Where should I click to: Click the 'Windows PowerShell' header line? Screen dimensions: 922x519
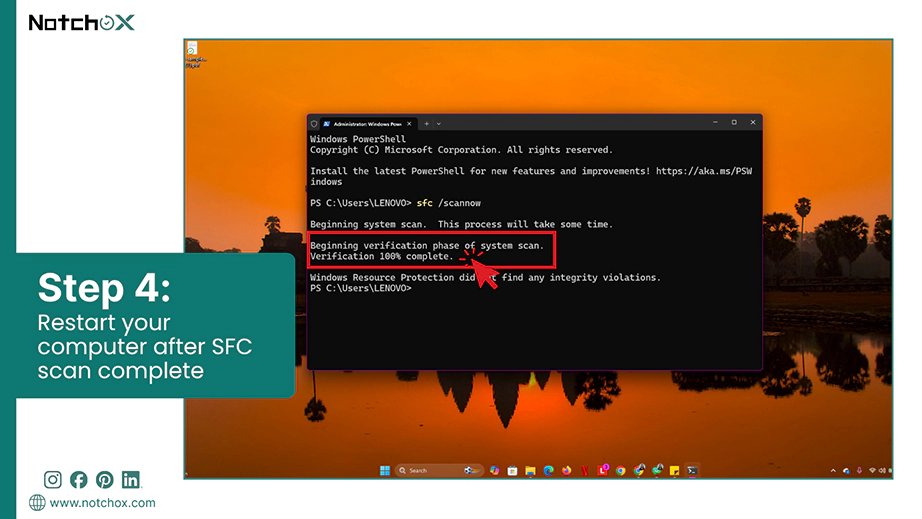(358, 139)
